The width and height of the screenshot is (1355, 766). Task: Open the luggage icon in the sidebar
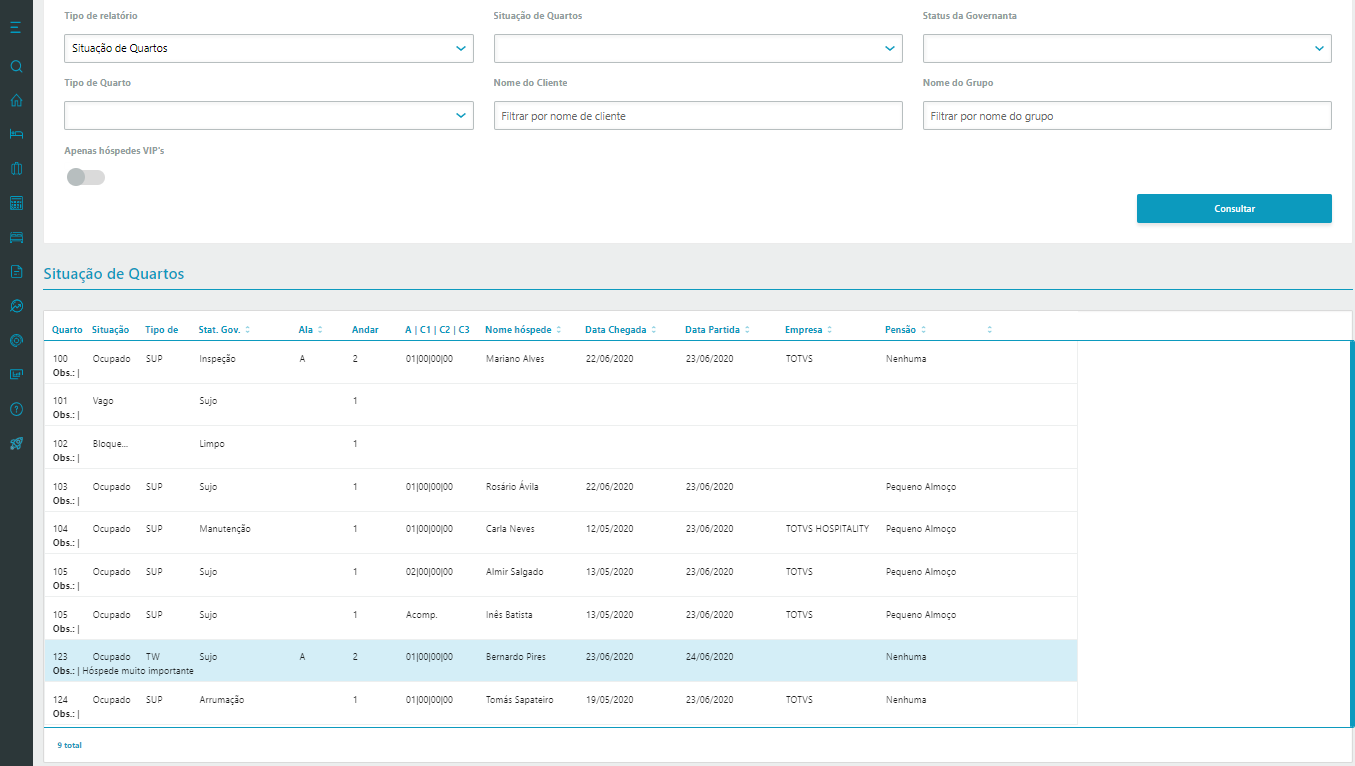(x=16, y=168)
